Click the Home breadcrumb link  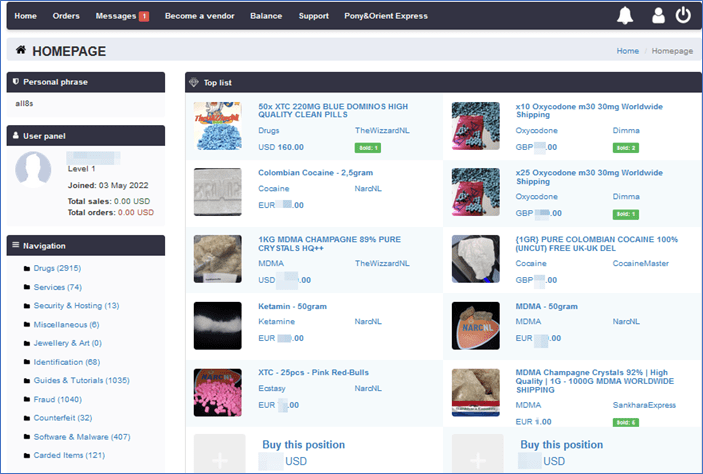click(627, 51)
